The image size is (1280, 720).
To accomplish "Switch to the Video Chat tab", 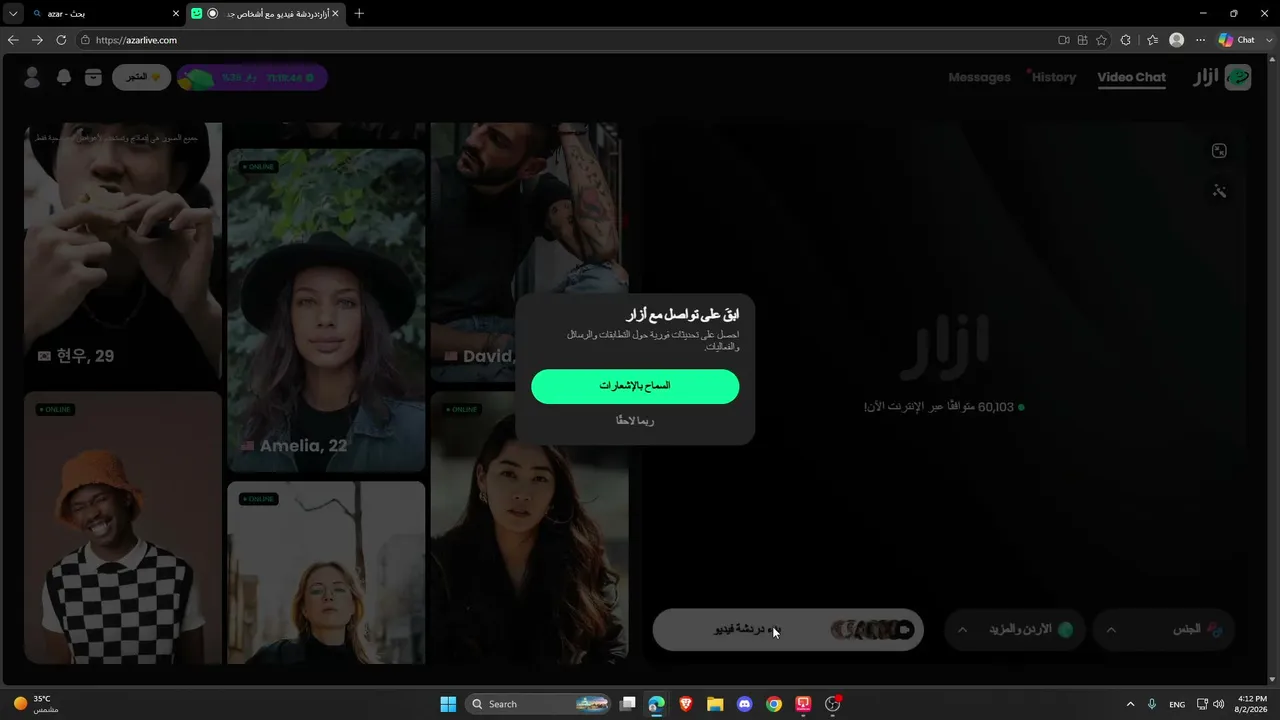I will (1131, 77).
